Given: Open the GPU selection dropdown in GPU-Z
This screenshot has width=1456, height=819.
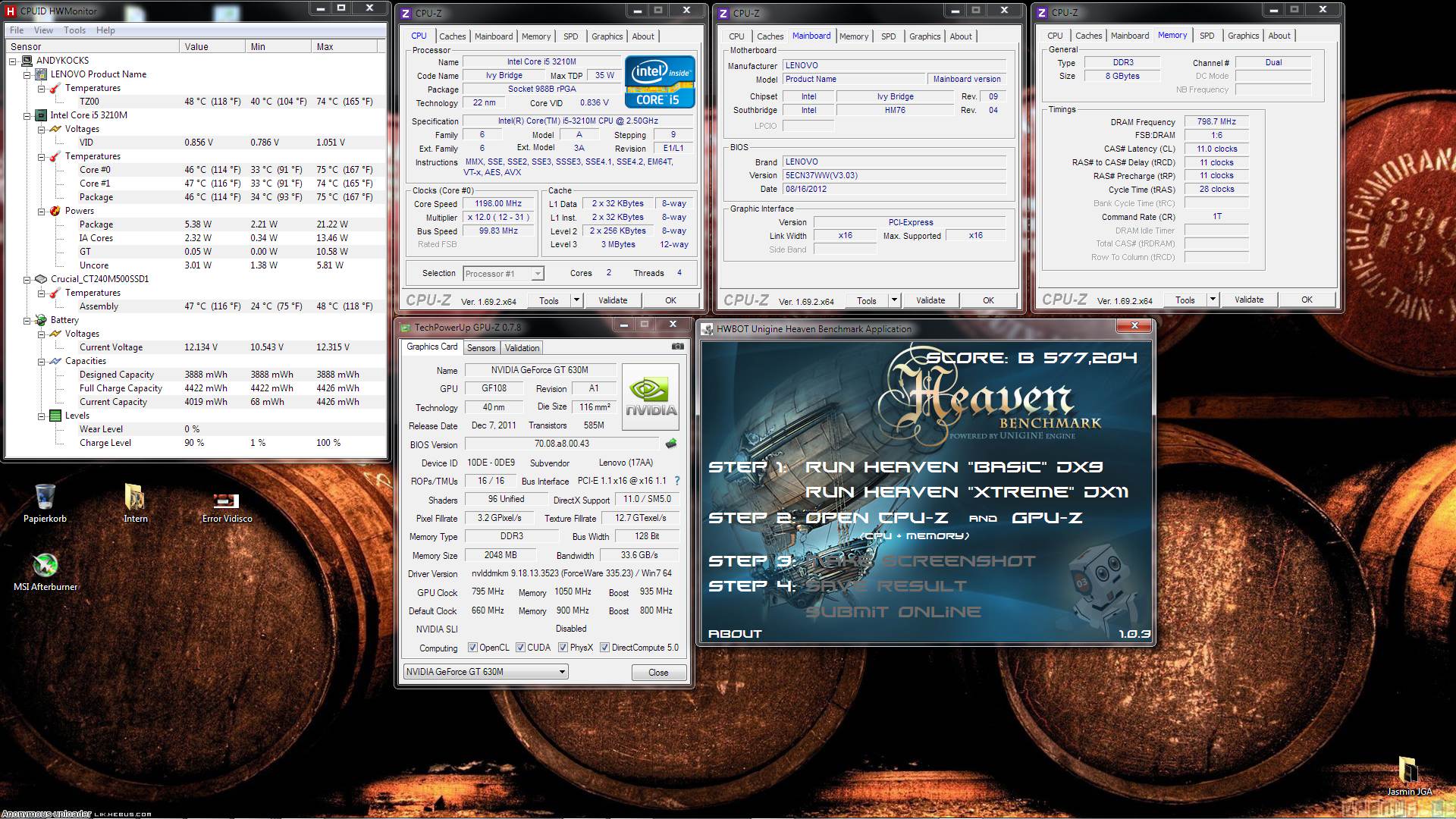Looking at the screenshot, I should [485, 672].
